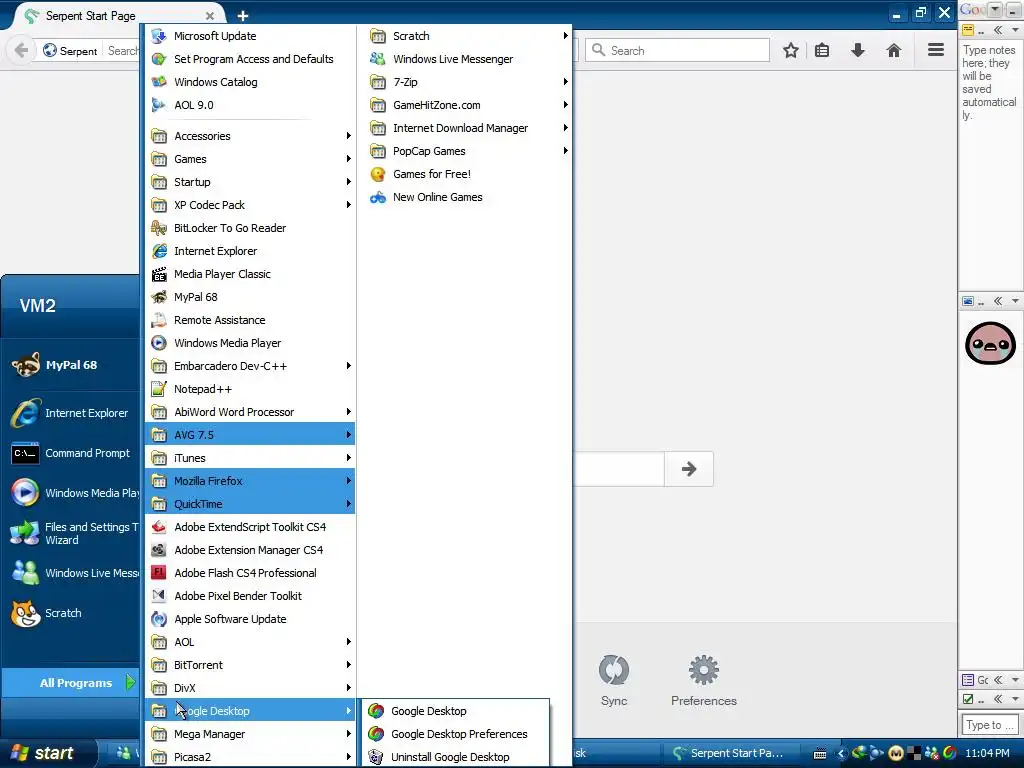1024x768 pixels.
Task: Launch Adobe ExtendScript Toolkit CS4
Action: tap(250, 527)
